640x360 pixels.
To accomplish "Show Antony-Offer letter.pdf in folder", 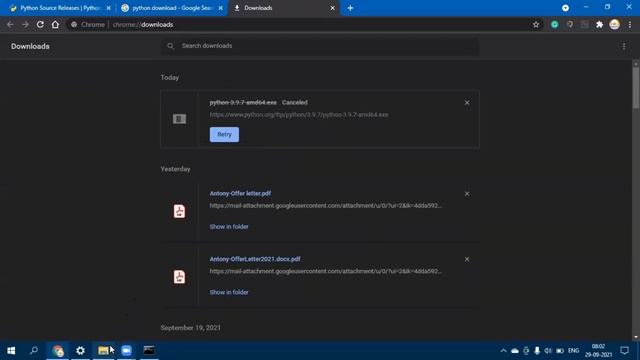I will 229,227.
